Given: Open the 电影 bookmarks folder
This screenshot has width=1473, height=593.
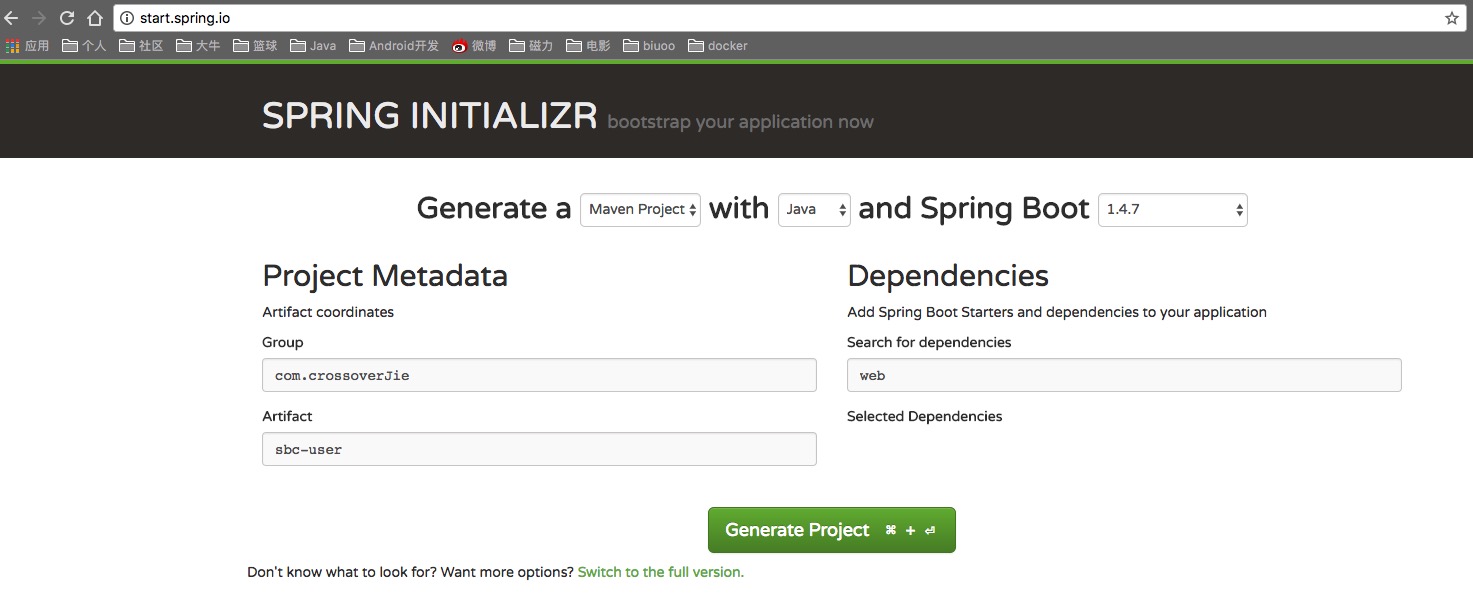Looking at the screenshot, I should [x=587, y=45].
